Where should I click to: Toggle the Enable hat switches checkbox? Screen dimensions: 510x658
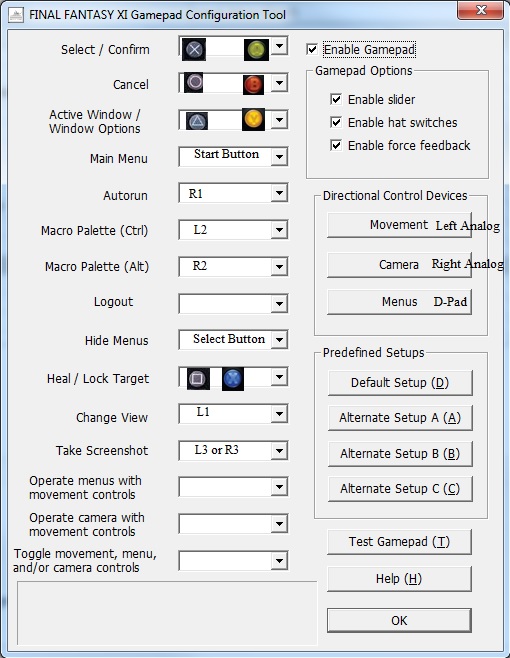[336, 122]
